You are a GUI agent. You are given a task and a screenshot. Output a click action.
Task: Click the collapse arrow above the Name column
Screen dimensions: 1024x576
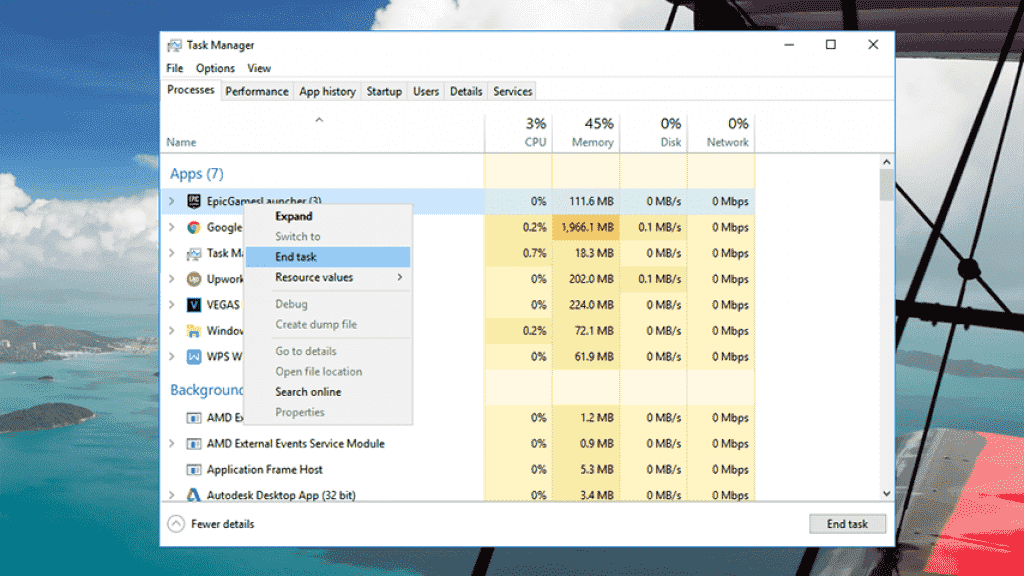click(319, 118)
